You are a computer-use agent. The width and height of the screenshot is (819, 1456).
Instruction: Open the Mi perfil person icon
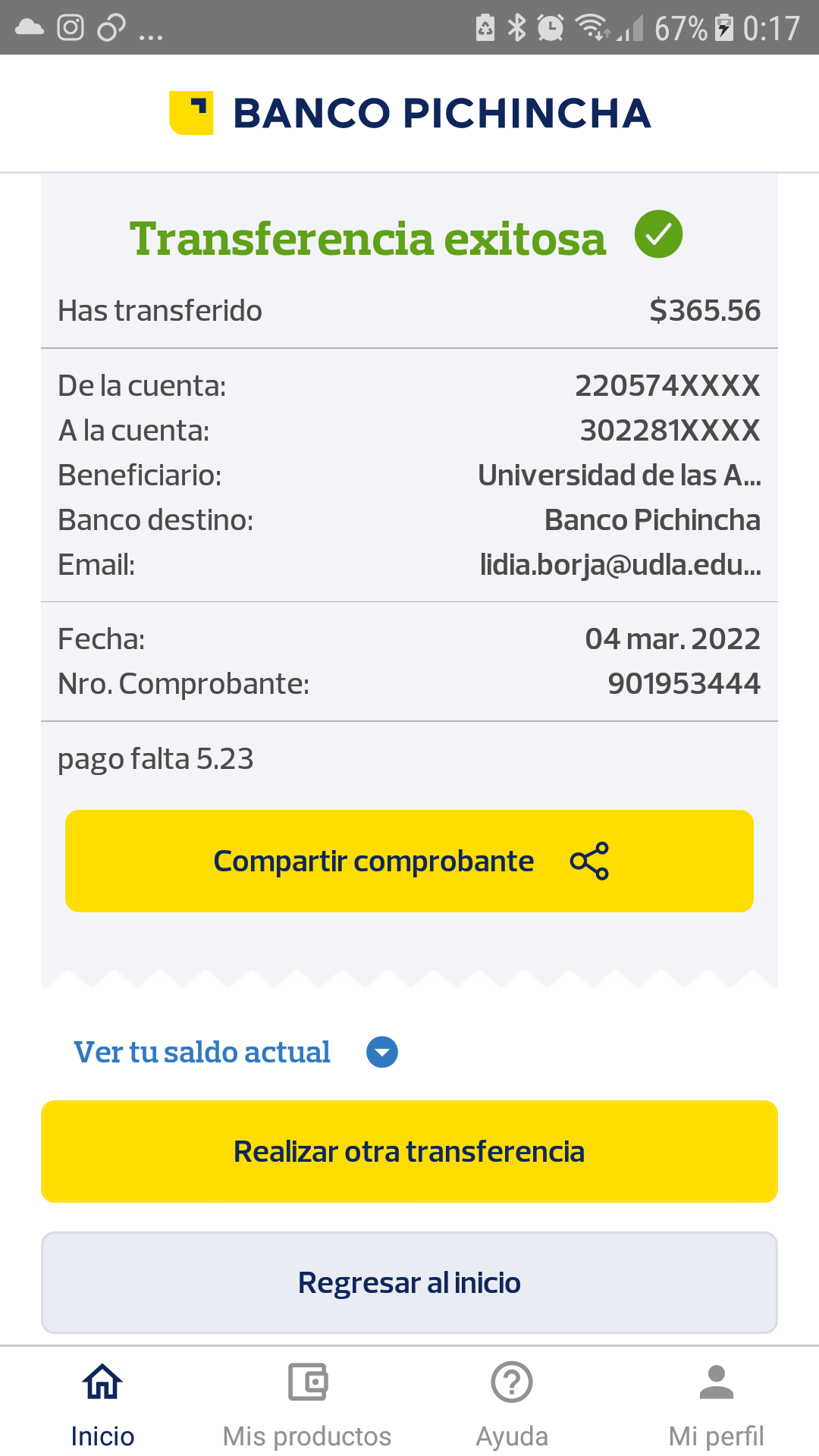716,1382
